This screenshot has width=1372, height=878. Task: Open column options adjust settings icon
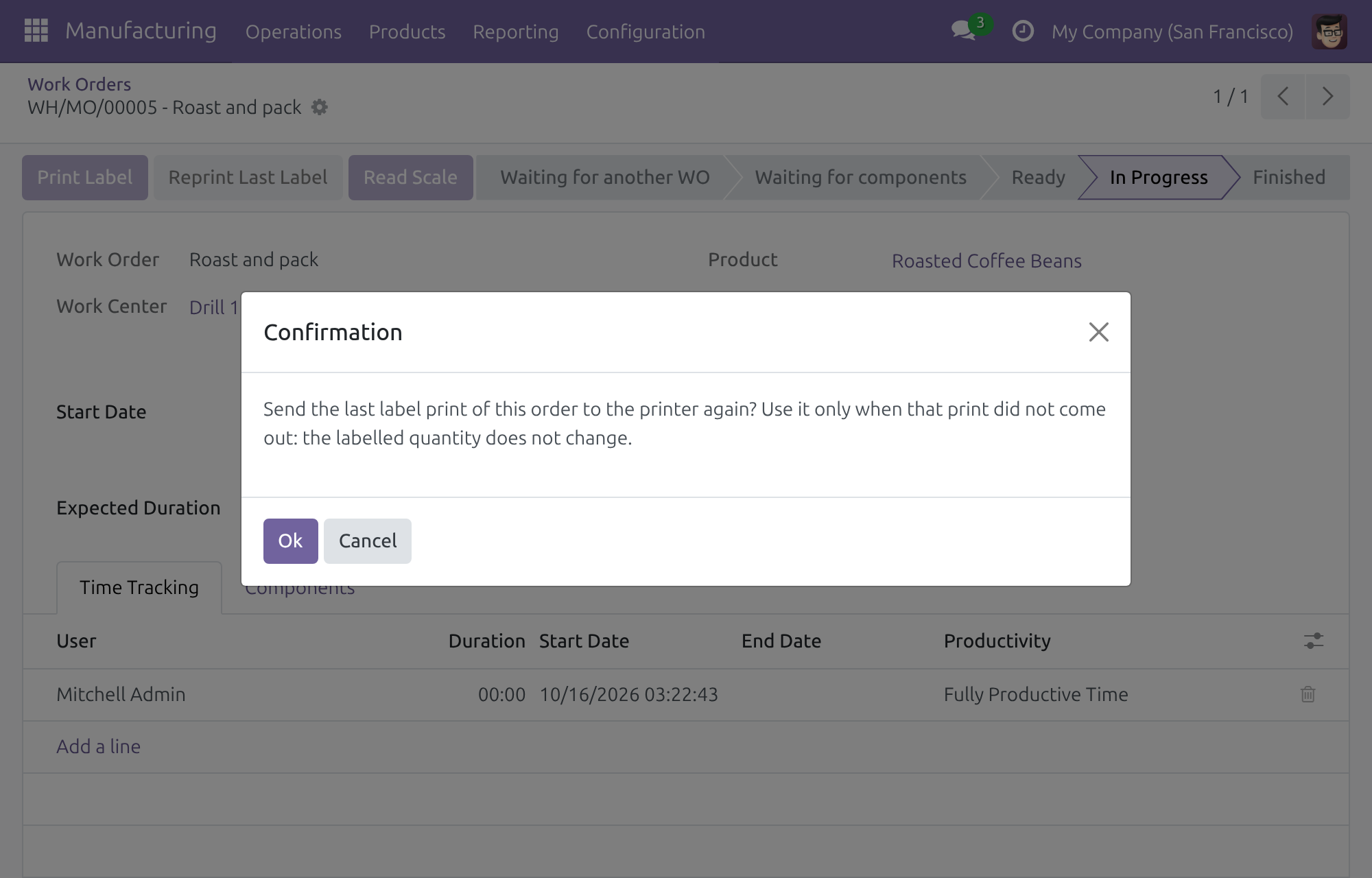1314,641
